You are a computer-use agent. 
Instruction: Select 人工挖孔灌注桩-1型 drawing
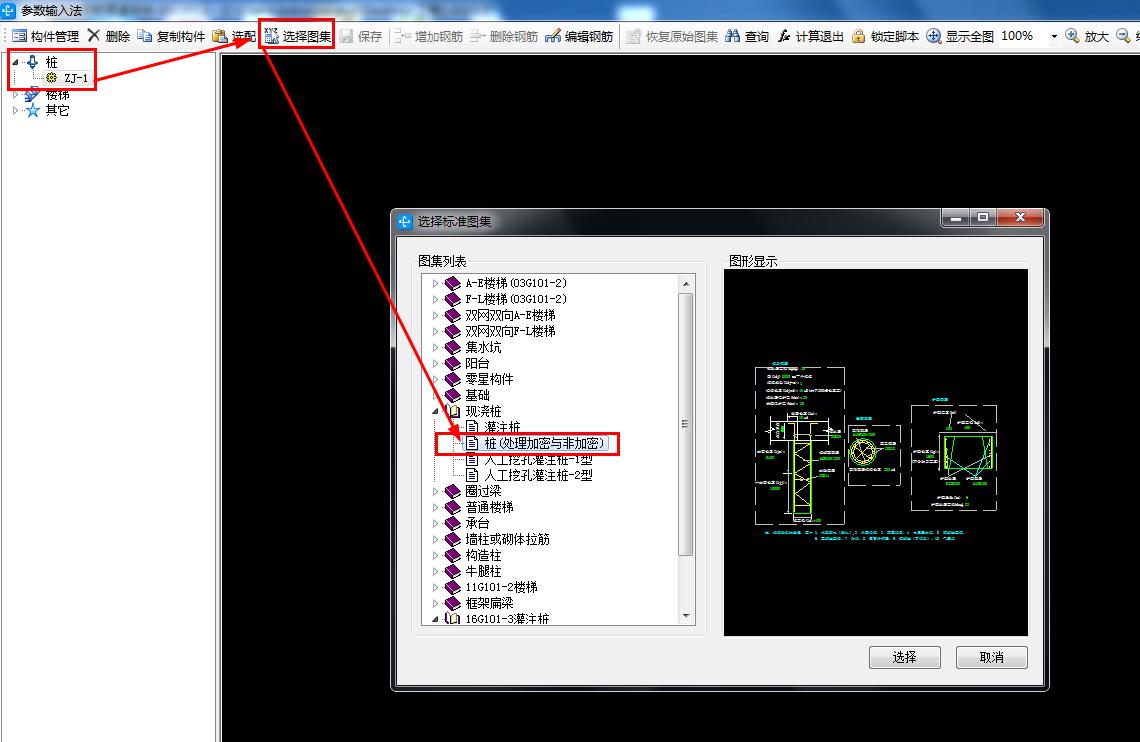pos(538,459)
